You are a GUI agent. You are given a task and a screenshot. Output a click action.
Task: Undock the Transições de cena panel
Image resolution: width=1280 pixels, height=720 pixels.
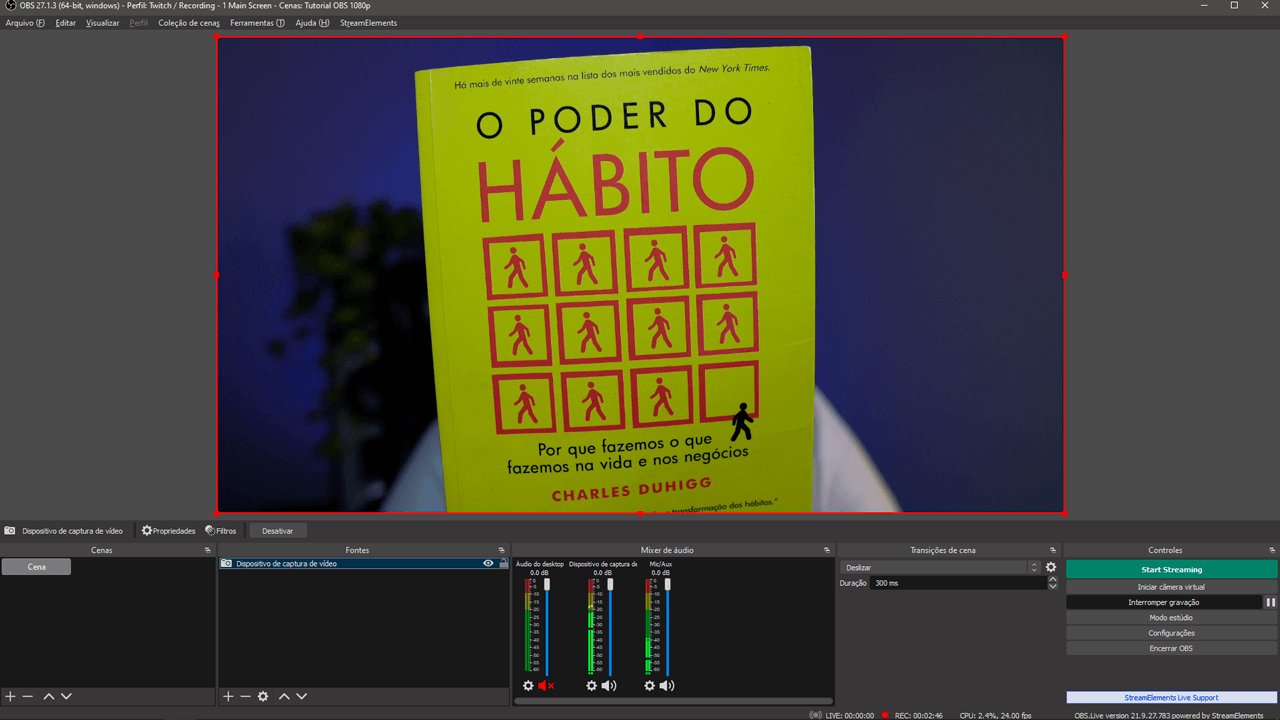click(1053, 550)
